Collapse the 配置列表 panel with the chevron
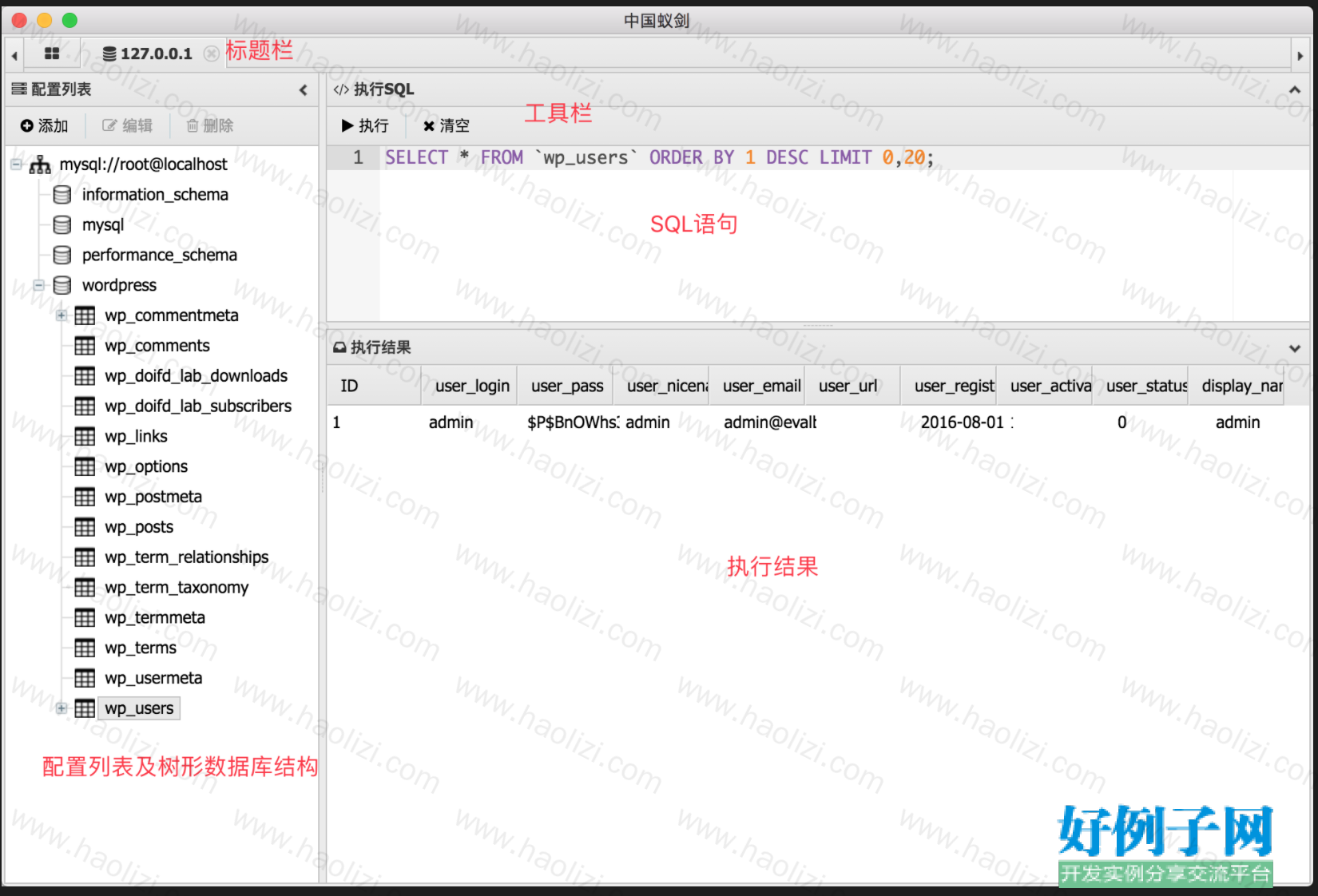Viewport: 1318px width, 896px height. click(x=304, y=90)
